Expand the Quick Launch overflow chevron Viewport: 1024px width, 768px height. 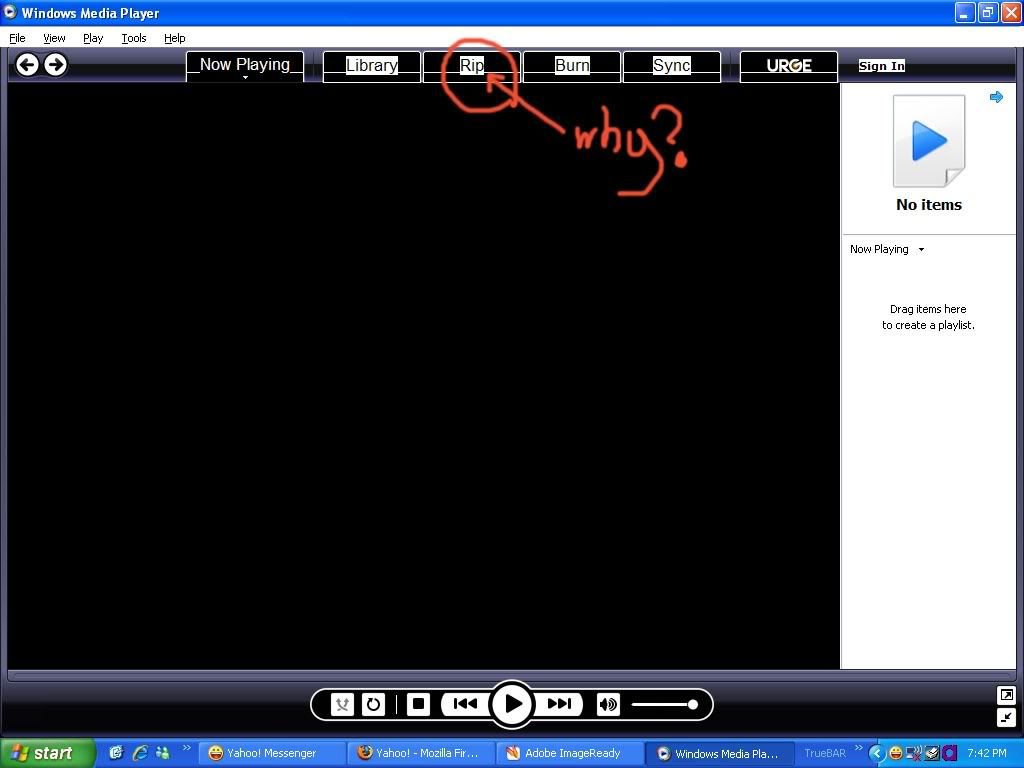coord(187,748)
